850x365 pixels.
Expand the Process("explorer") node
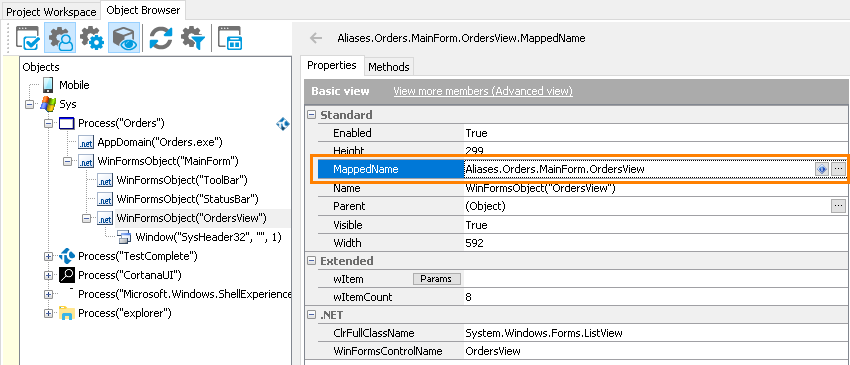click(48, 313)
